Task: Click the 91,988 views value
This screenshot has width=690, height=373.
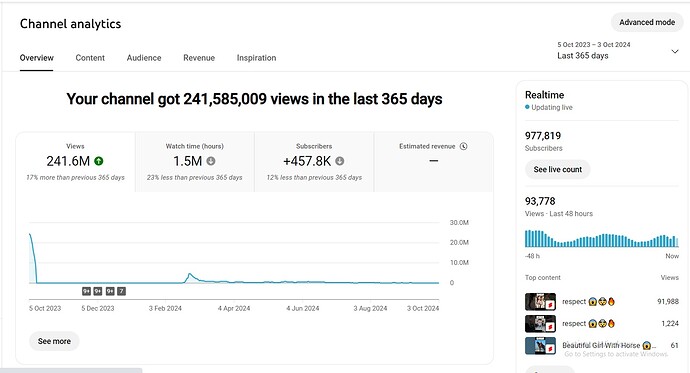Action: click(668, 301)
